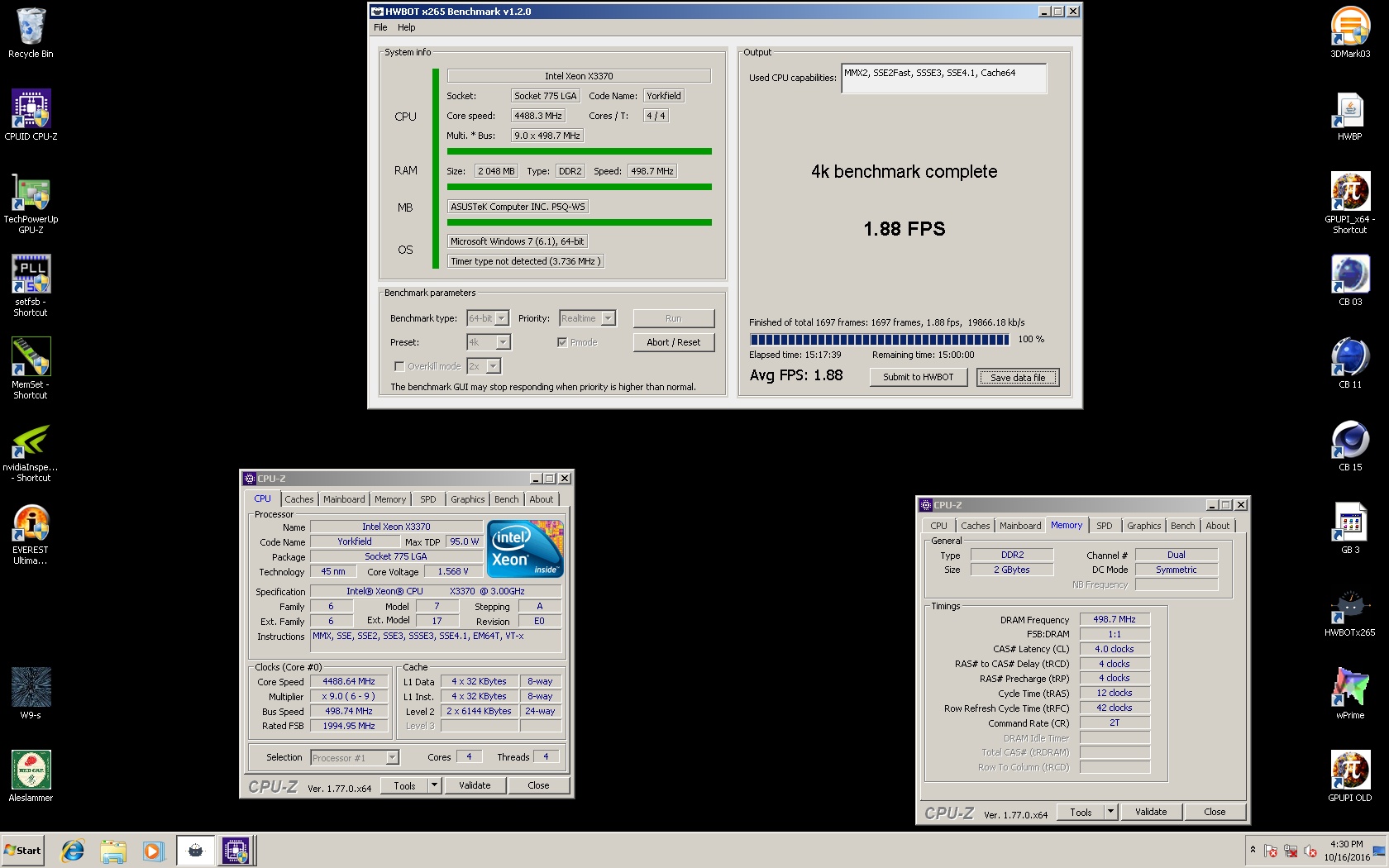Click the Intel Xeon inside logo
Viewport: 1389px width, 868px height.
[x=525, y=549]
